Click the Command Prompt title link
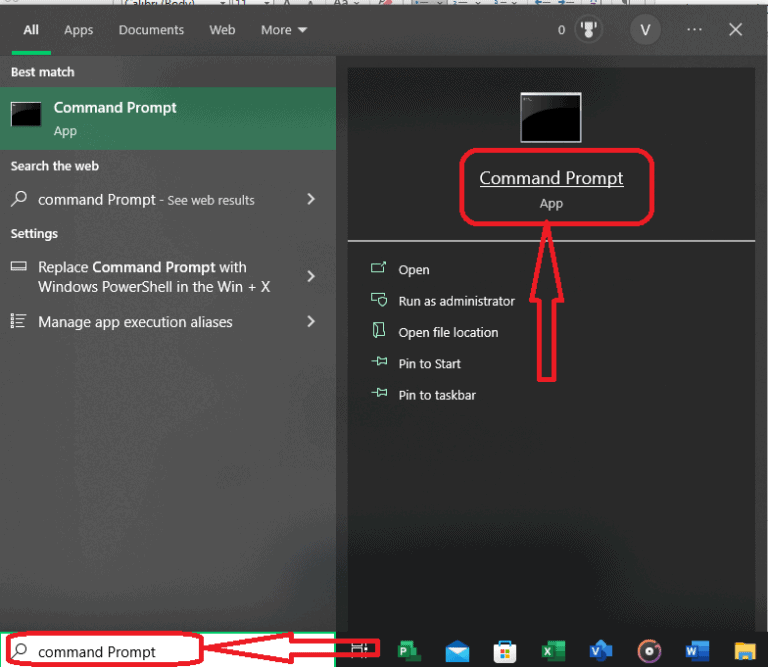This screenshot has height=667, width=768. click(551, 179)
